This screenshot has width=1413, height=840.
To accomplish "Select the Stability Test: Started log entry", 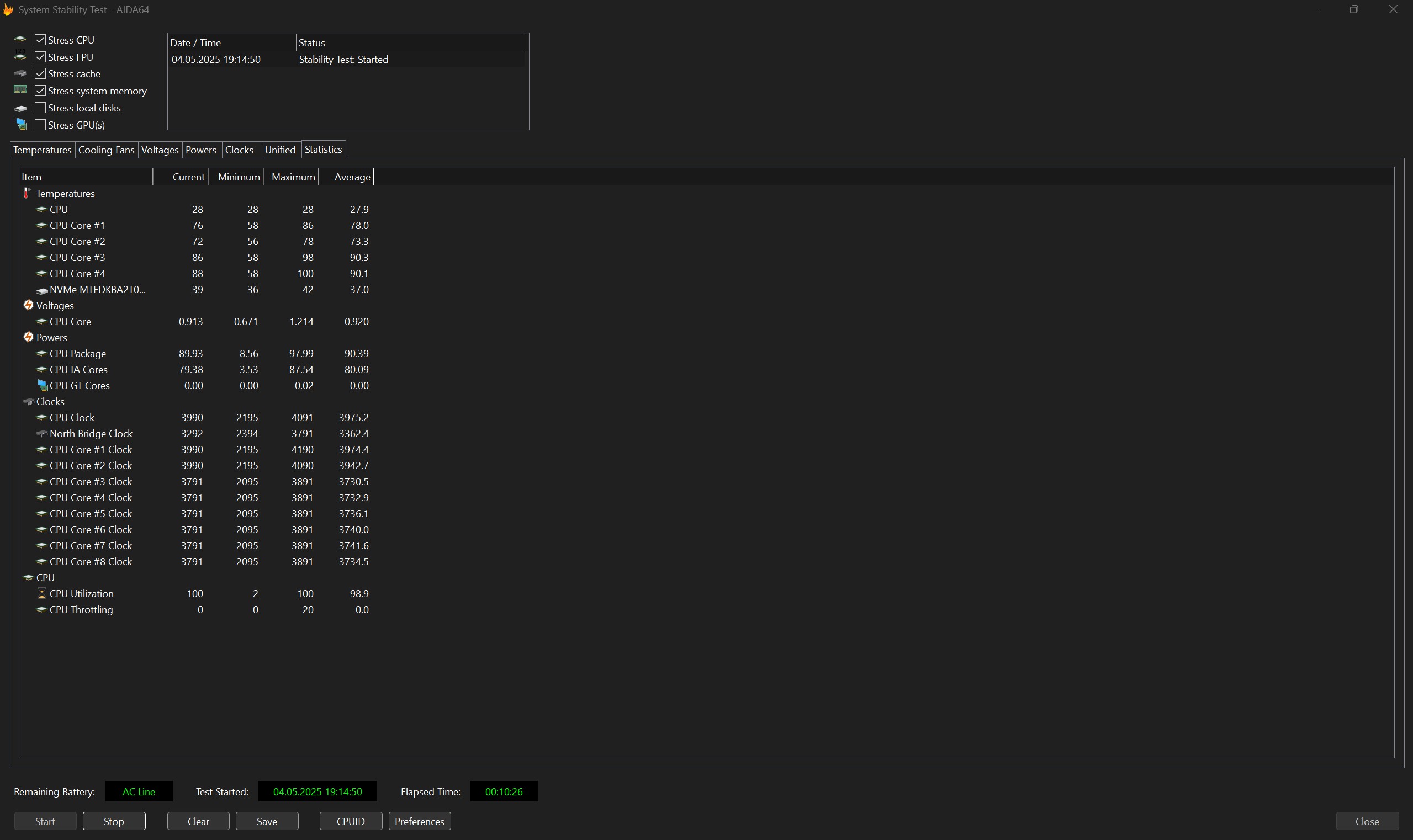I will coord(343,60).
